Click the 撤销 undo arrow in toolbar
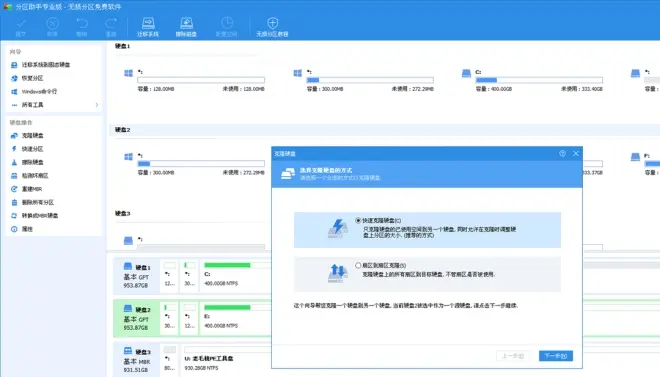Screen dimensions: 660x377 click(82, 24)
